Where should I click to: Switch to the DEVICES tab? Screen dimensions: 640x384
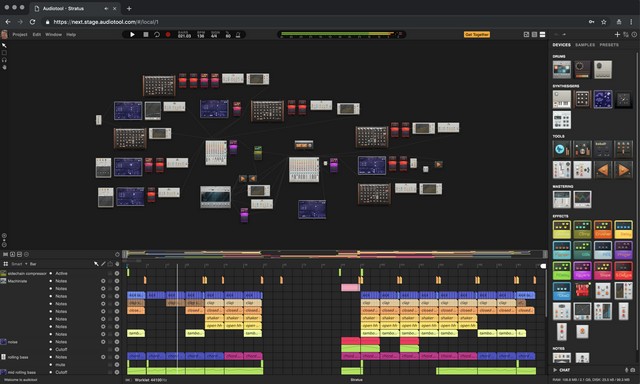tap(562, 45)
